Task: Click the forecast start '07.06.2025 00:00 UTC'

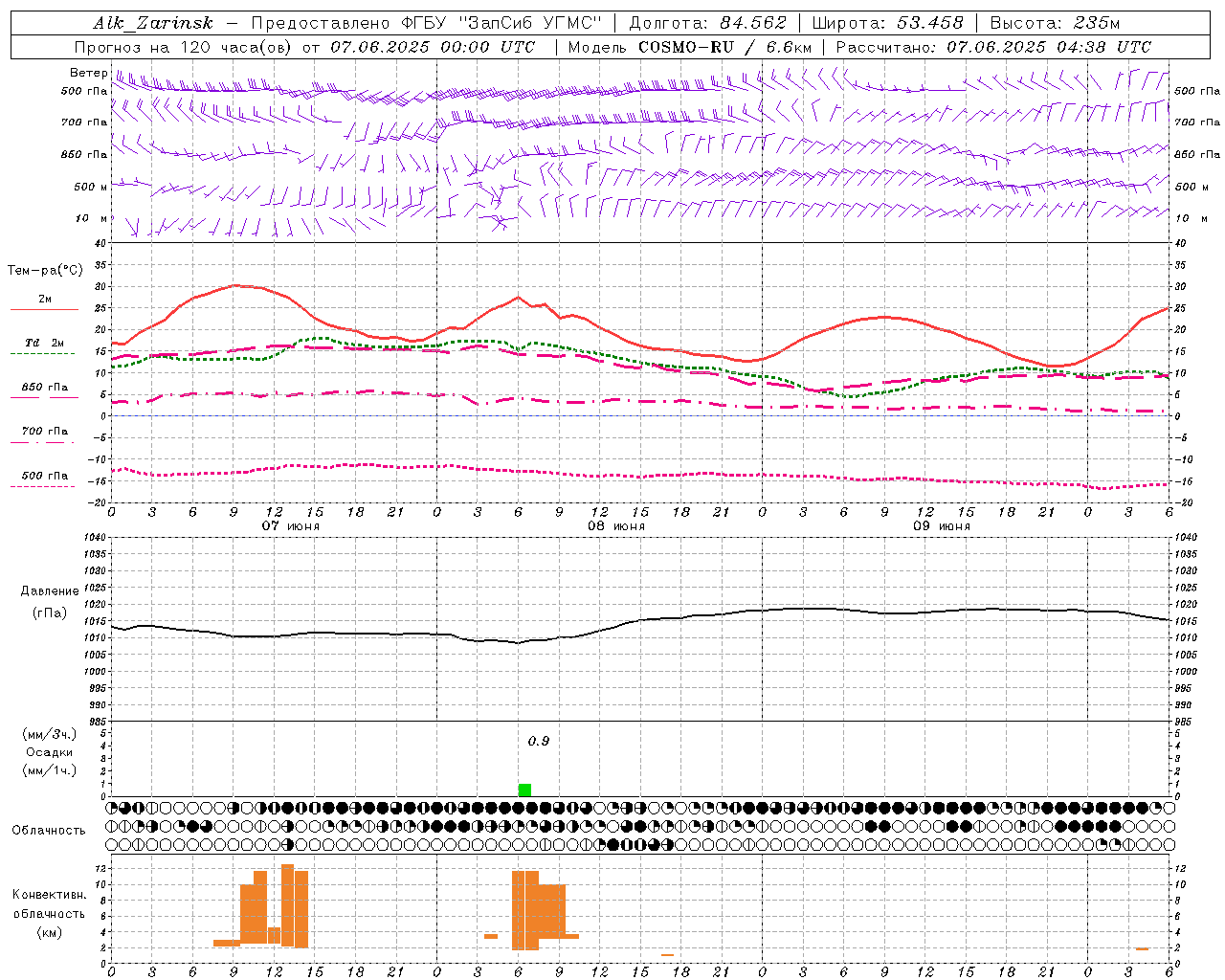Action: pos(433,47)
